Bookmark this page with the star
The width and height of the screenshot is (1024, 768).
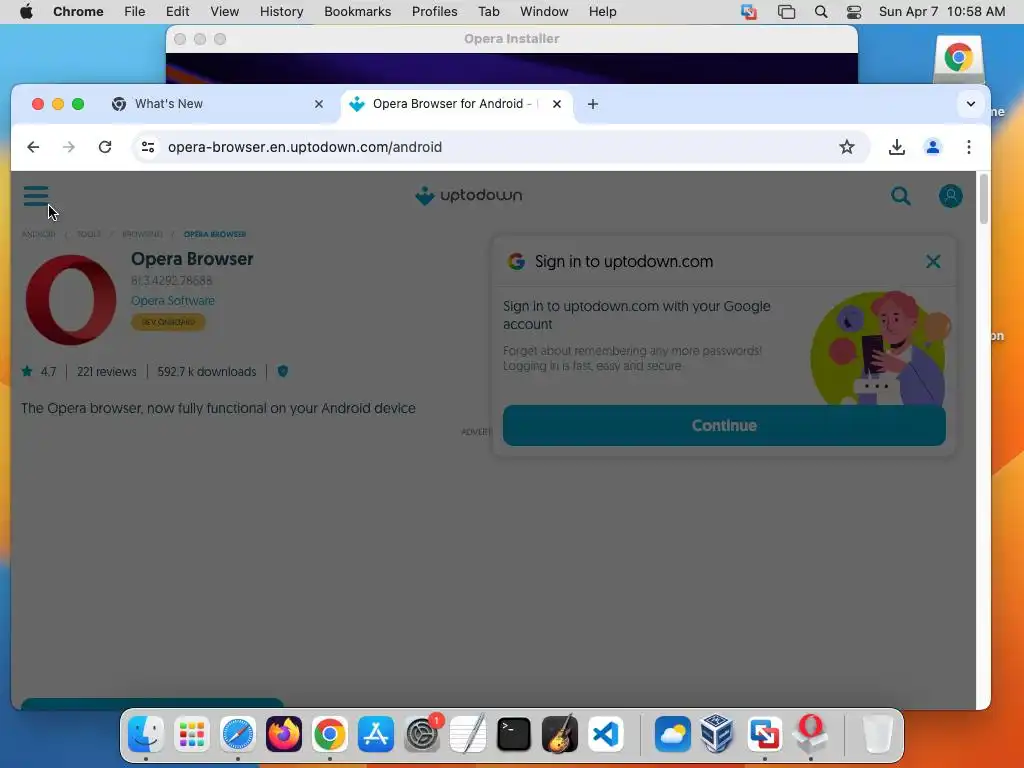(x=846, y=147)
